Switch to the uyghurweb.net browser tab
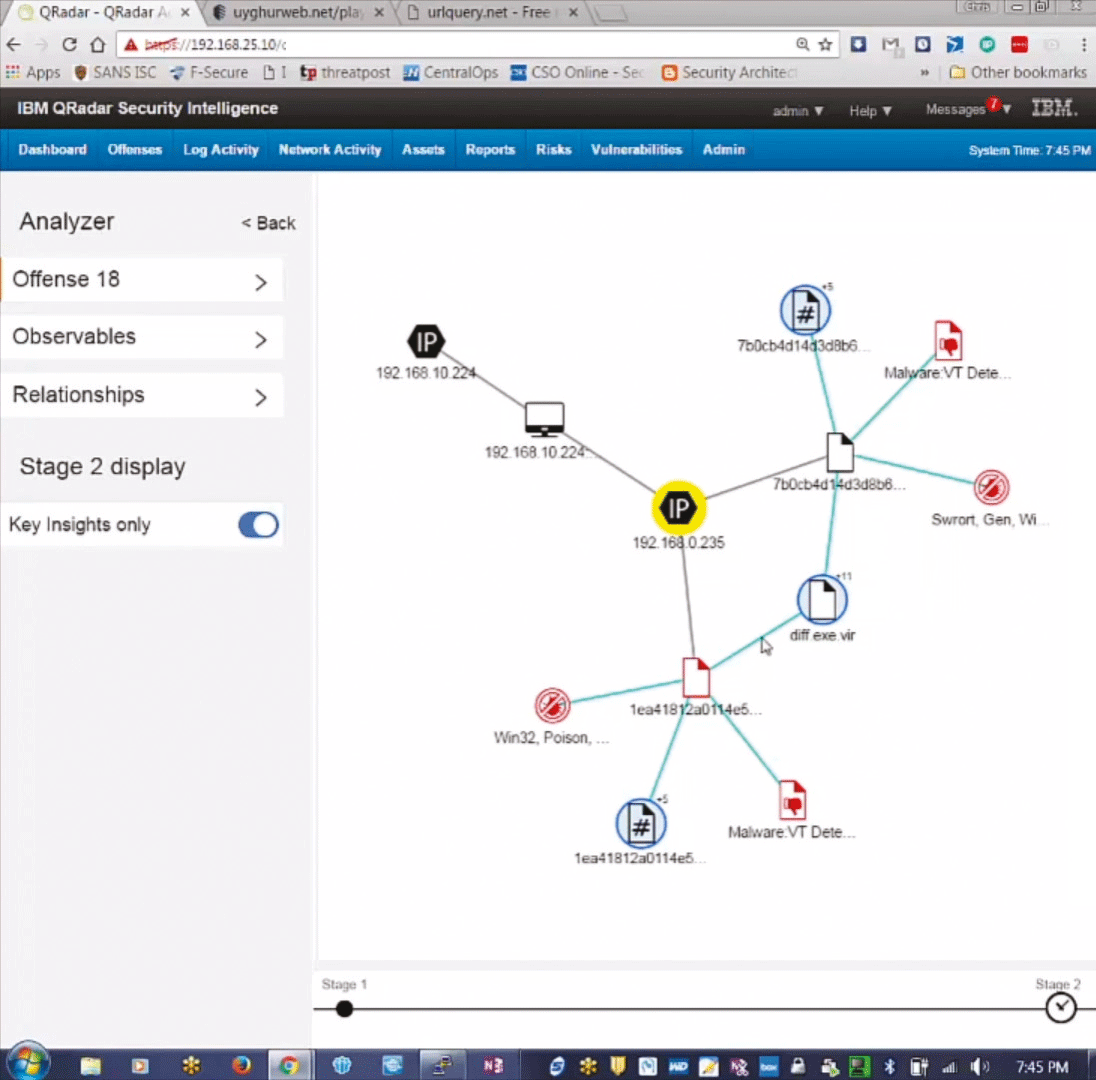 [x=299, y=13]
